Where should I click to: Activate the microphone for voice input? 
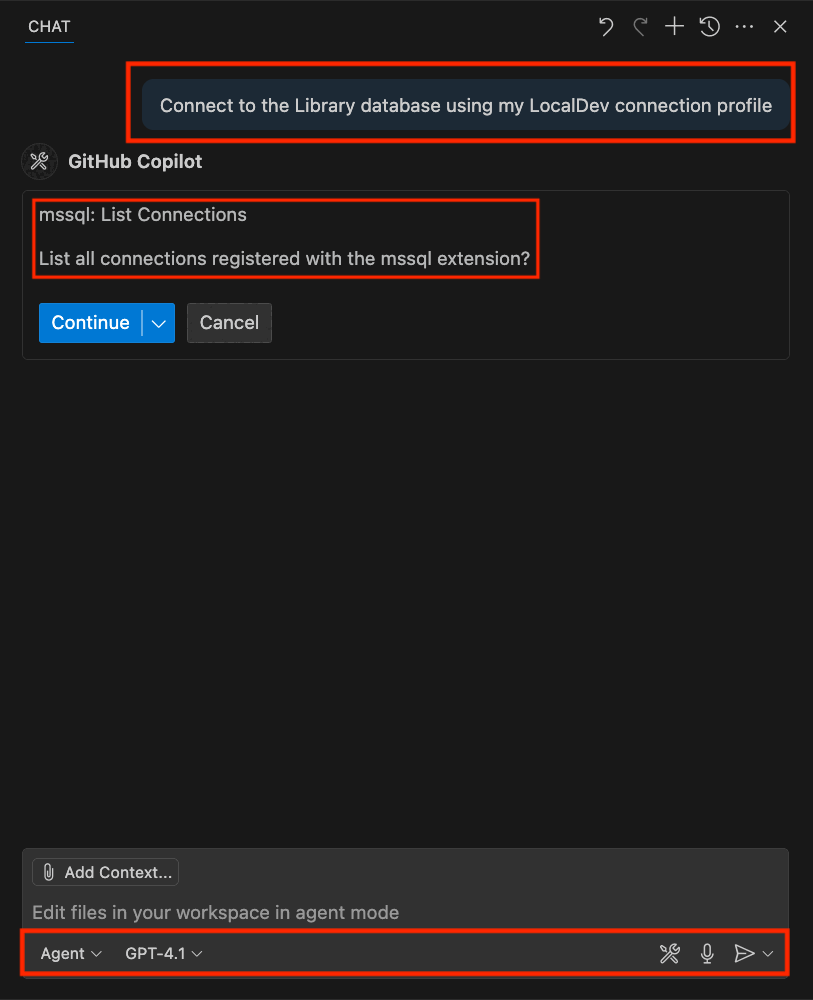click(707, 953)
